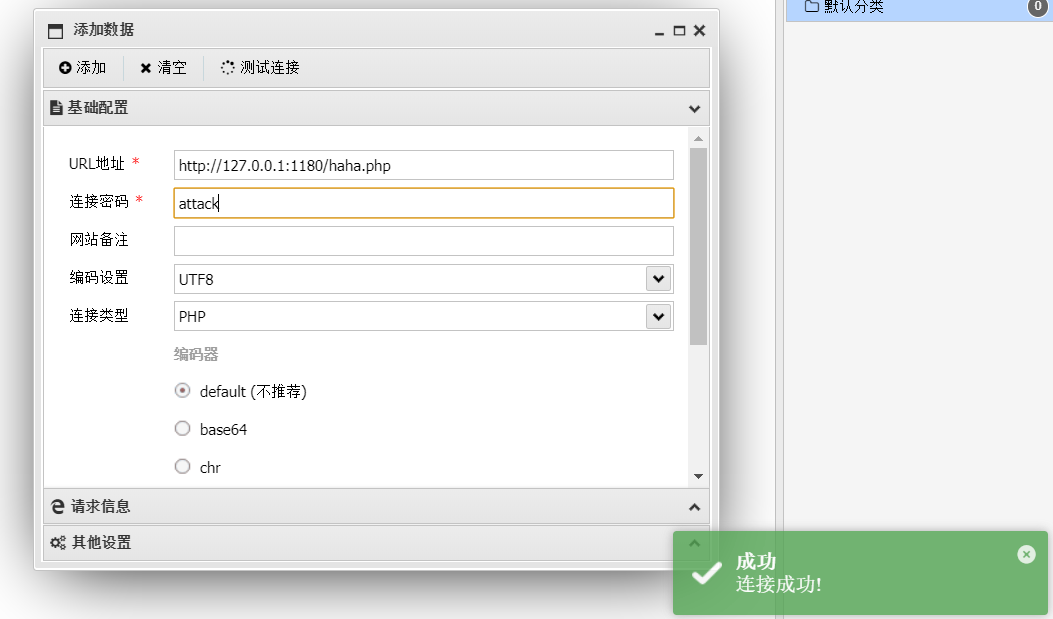
Task: Open the 连接类型 PHP dropdown
Action: 658,317
